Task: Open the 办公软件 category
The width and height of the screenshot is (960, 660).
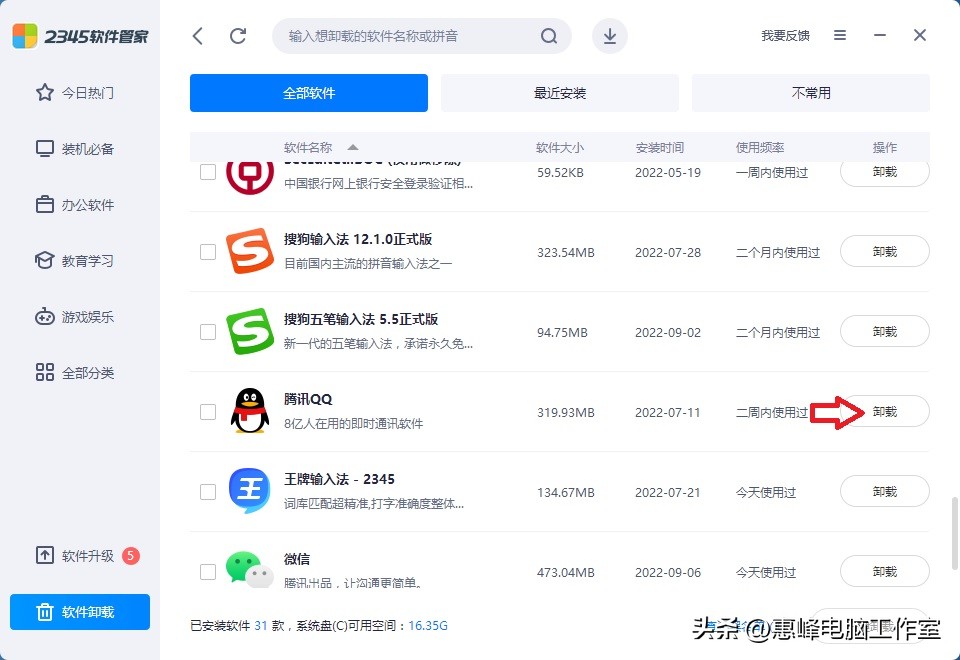Action: pos(75,204)
